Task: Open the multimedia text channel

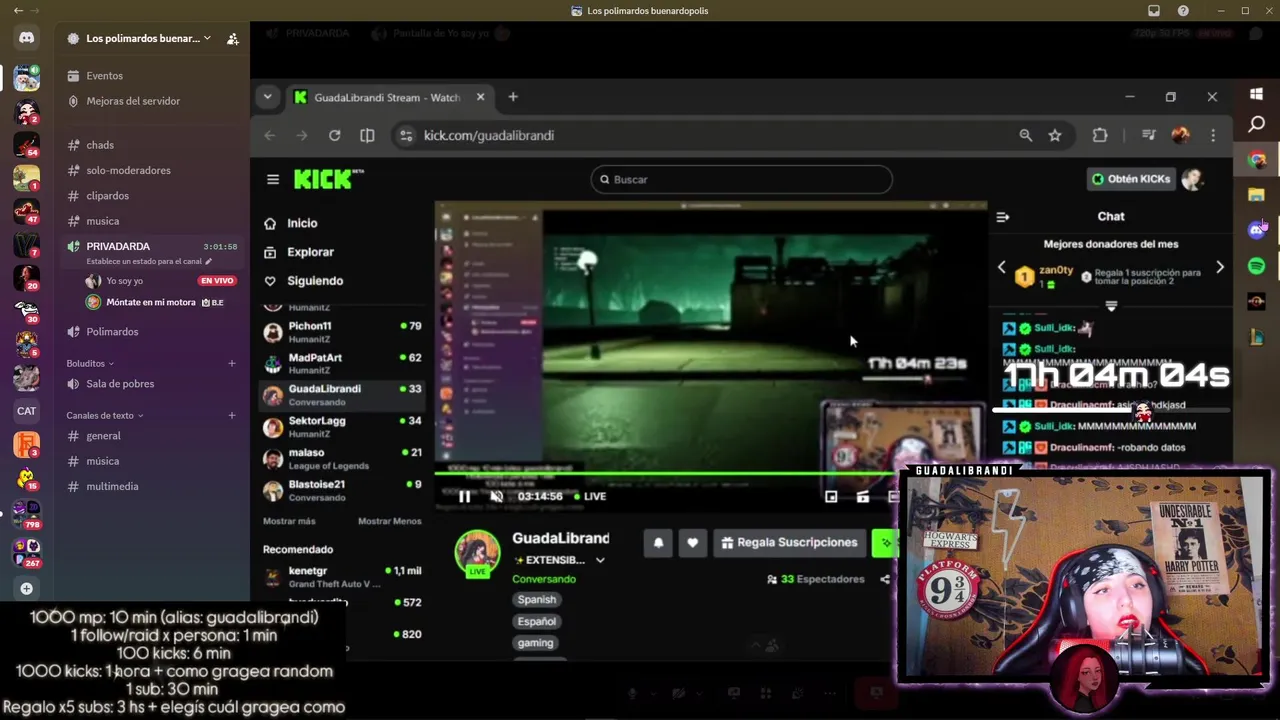Action: click(112, 486)
